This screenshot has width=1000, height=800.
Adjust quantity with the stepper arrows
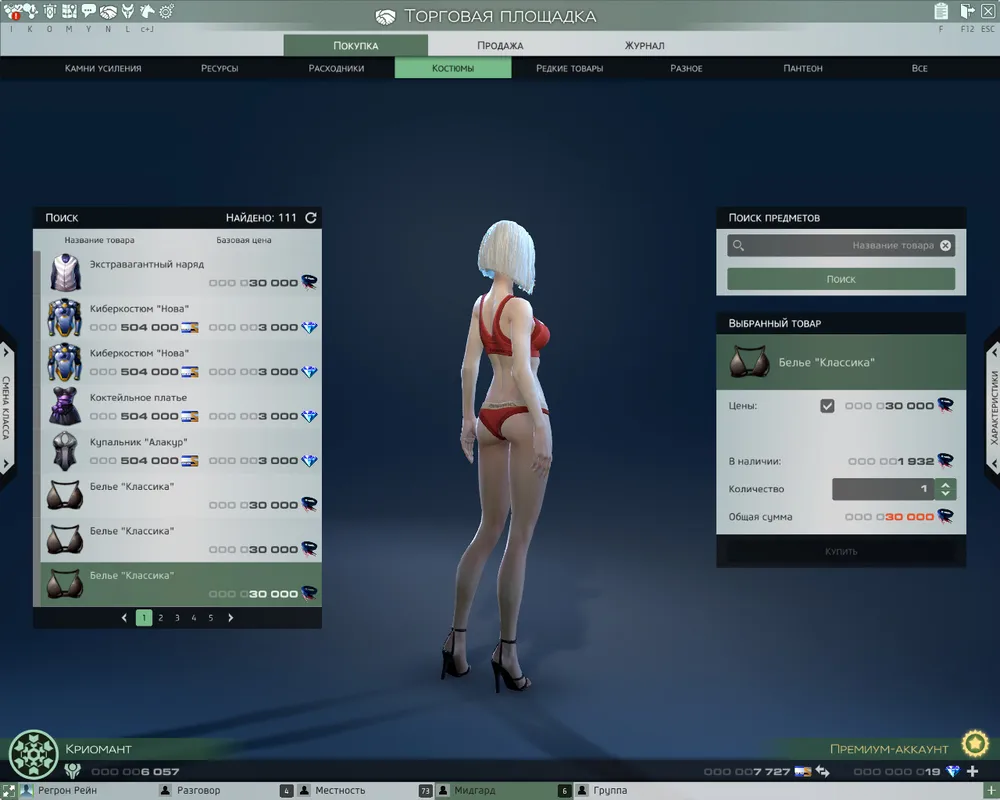945,489
